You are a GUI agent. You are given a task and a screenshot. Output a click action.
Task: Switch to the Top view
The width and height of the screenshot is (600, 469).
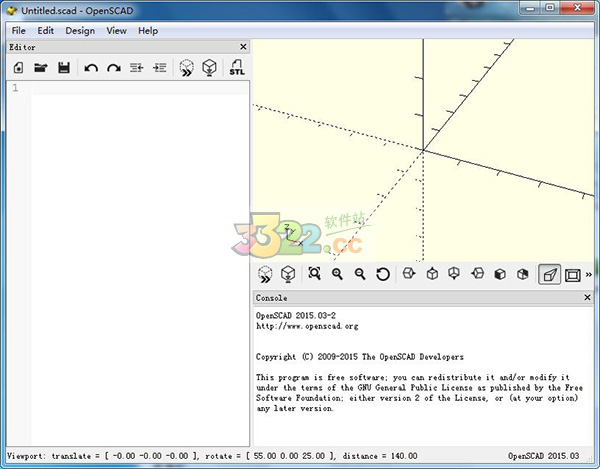point(432,274)
